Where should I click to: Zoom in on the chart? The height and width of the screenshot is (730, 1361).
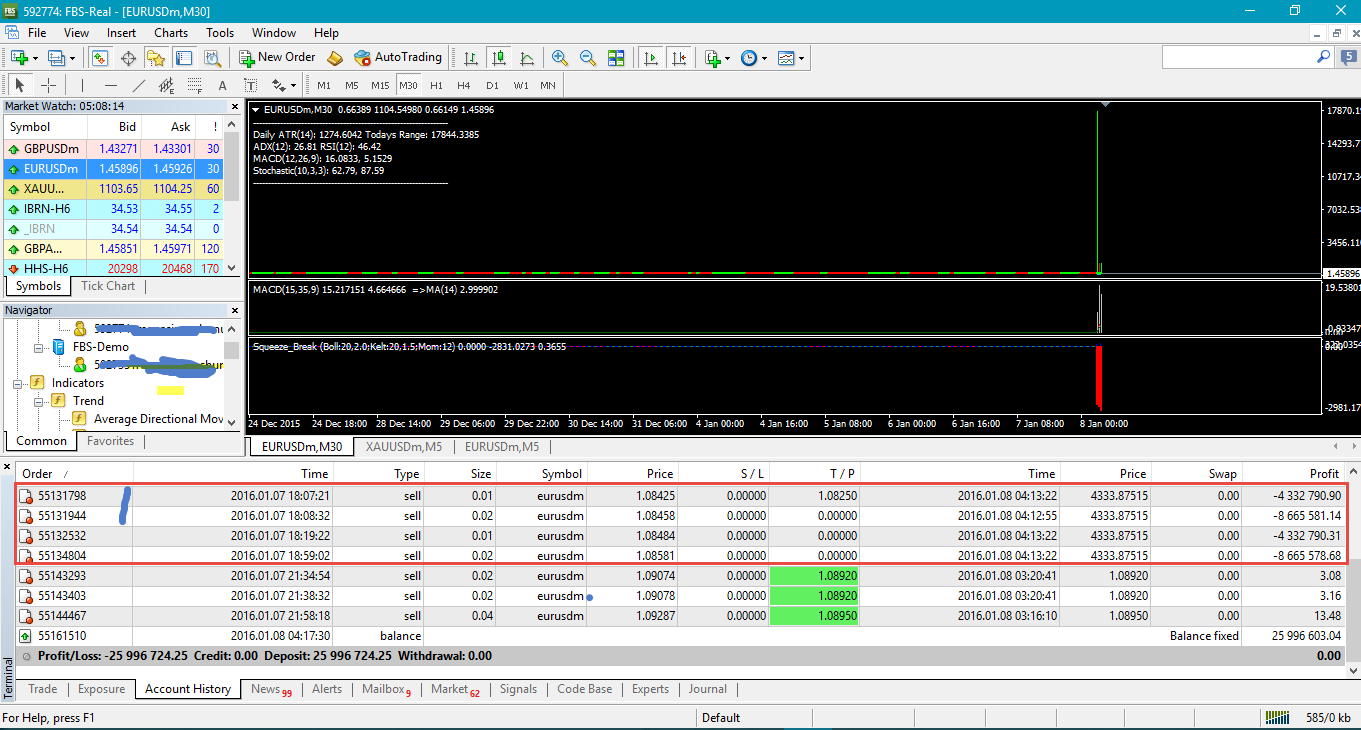click(x=560, y=58)
